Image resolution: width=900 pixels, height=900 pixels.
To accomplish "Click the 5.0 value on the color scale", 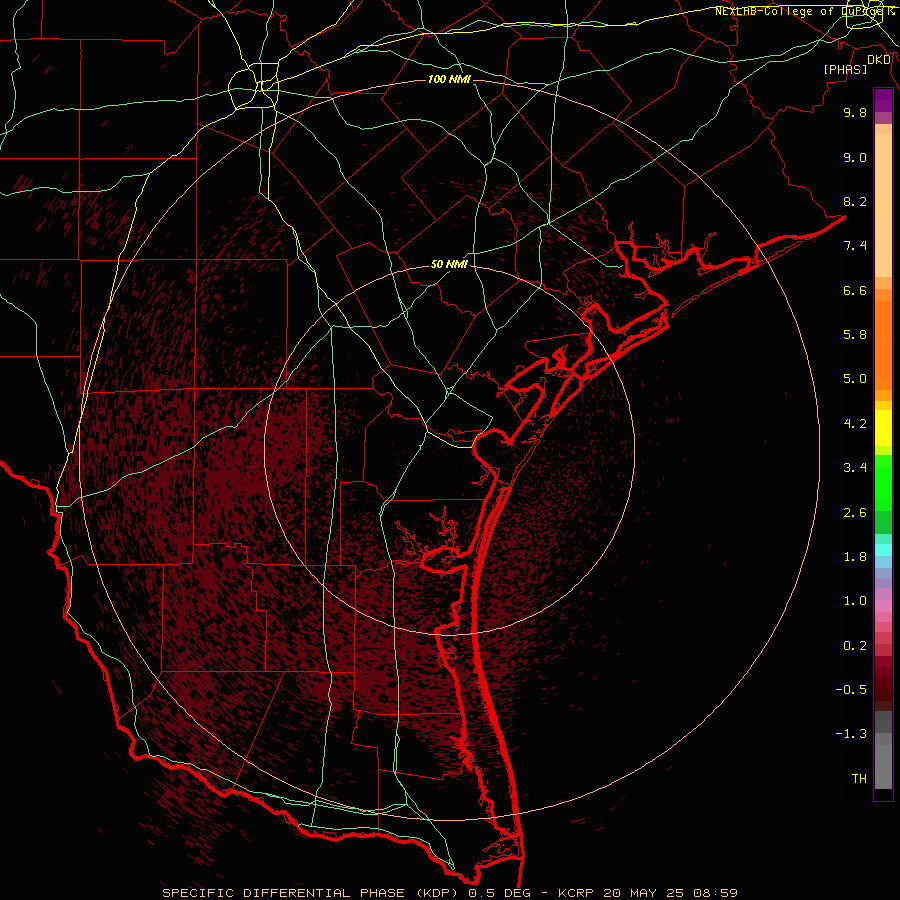I will [855, 379].
